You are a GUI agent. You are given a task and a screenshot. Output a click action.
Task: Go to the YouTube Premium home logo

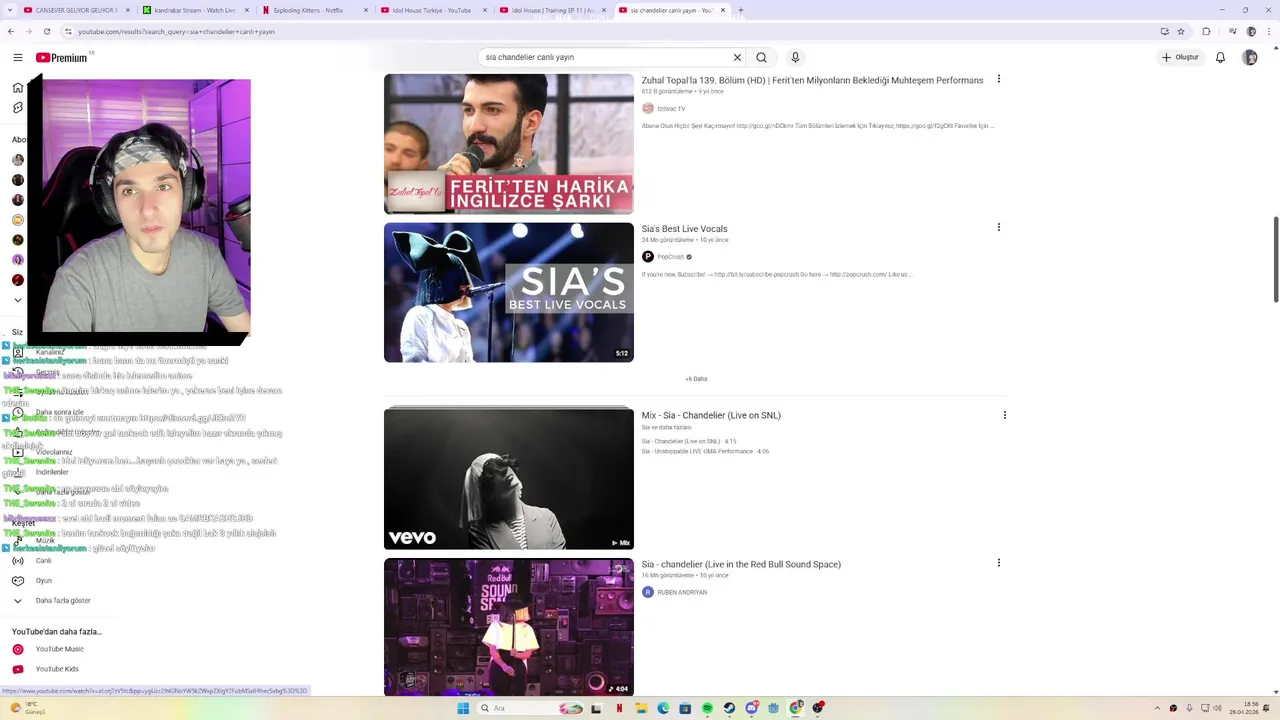click(x=62, y=57)
